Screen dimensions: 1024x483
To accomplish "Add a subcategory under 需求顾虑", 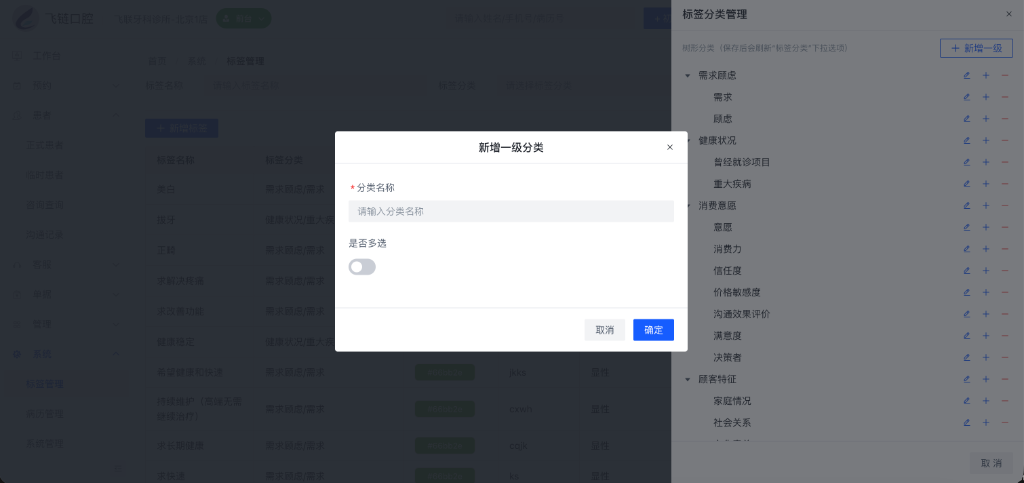I will [986, 76].
